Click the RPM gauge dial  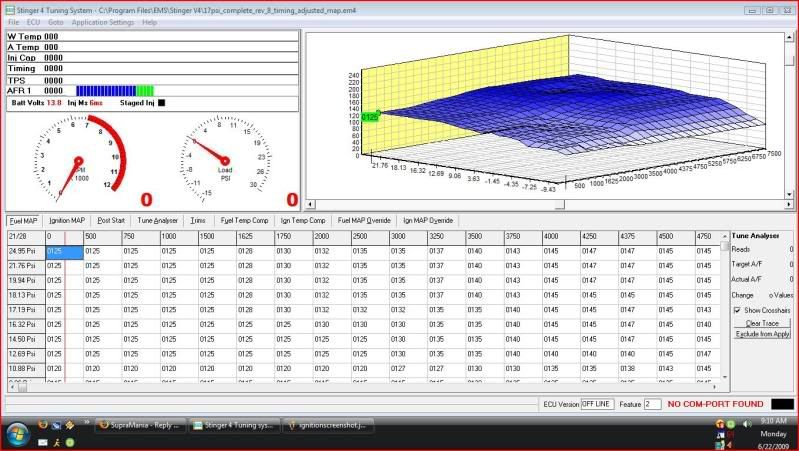79,160
